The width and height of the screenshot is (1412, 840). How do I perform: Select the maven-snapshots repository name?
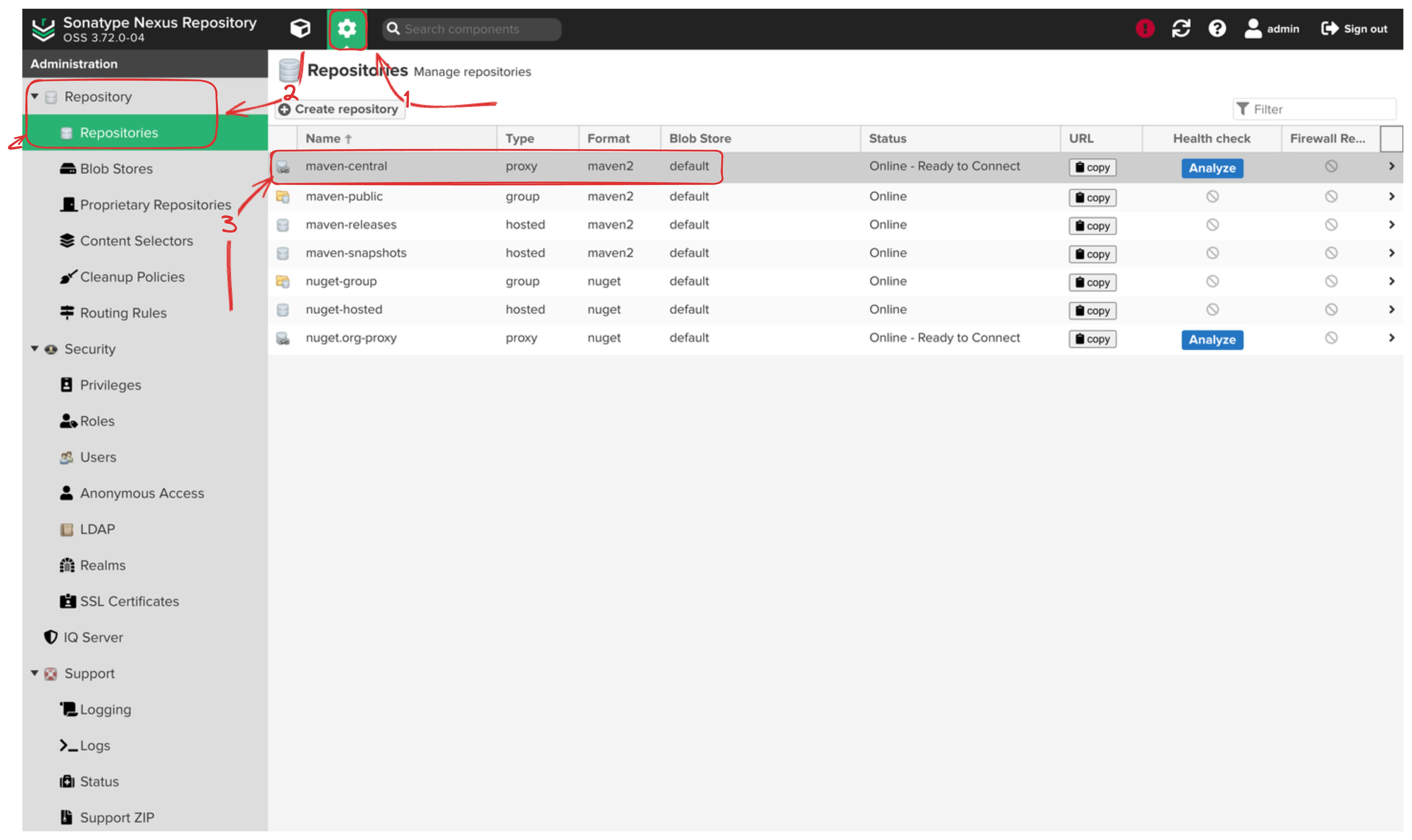[356, 253]
